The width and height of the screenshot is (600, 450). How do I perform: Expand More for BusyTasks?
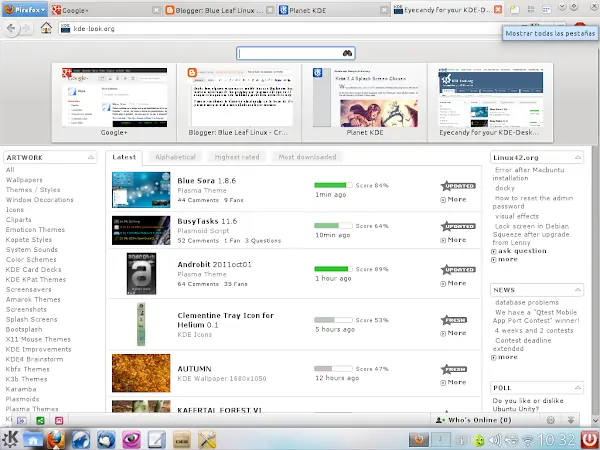[453, 240]
